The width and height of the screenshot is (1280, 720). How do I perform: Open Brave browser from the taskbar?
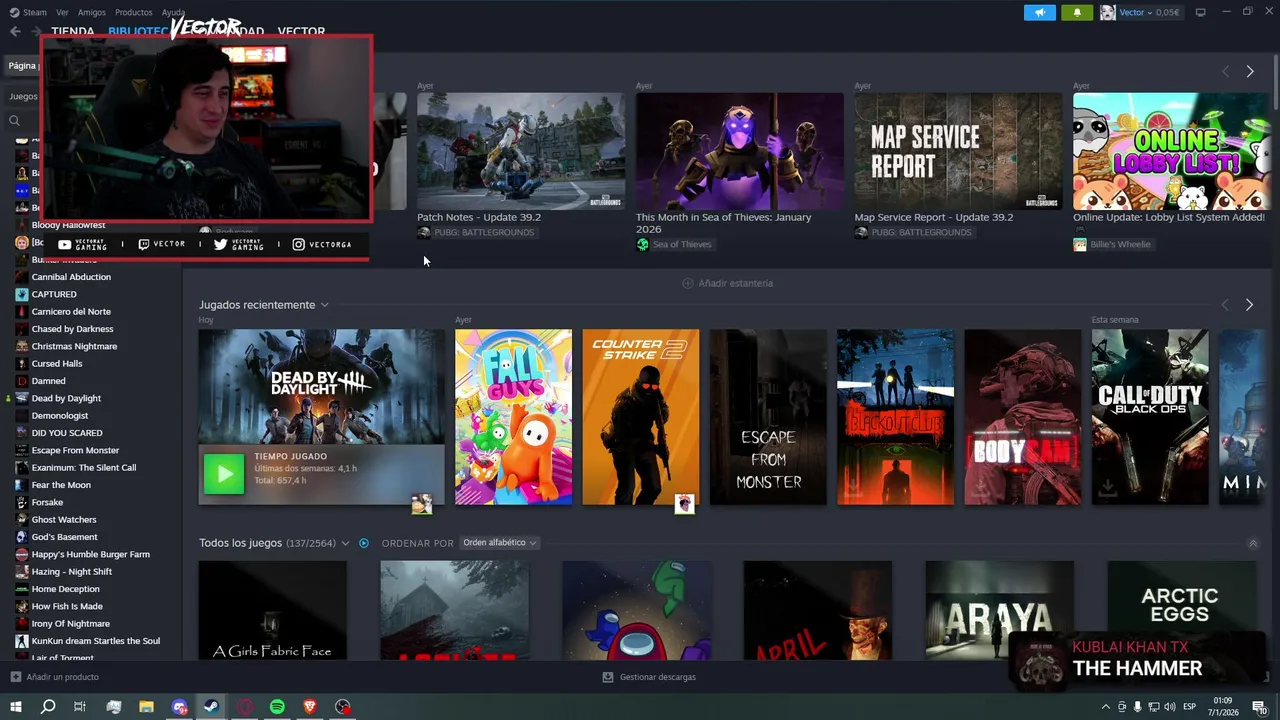click(310, 707)
